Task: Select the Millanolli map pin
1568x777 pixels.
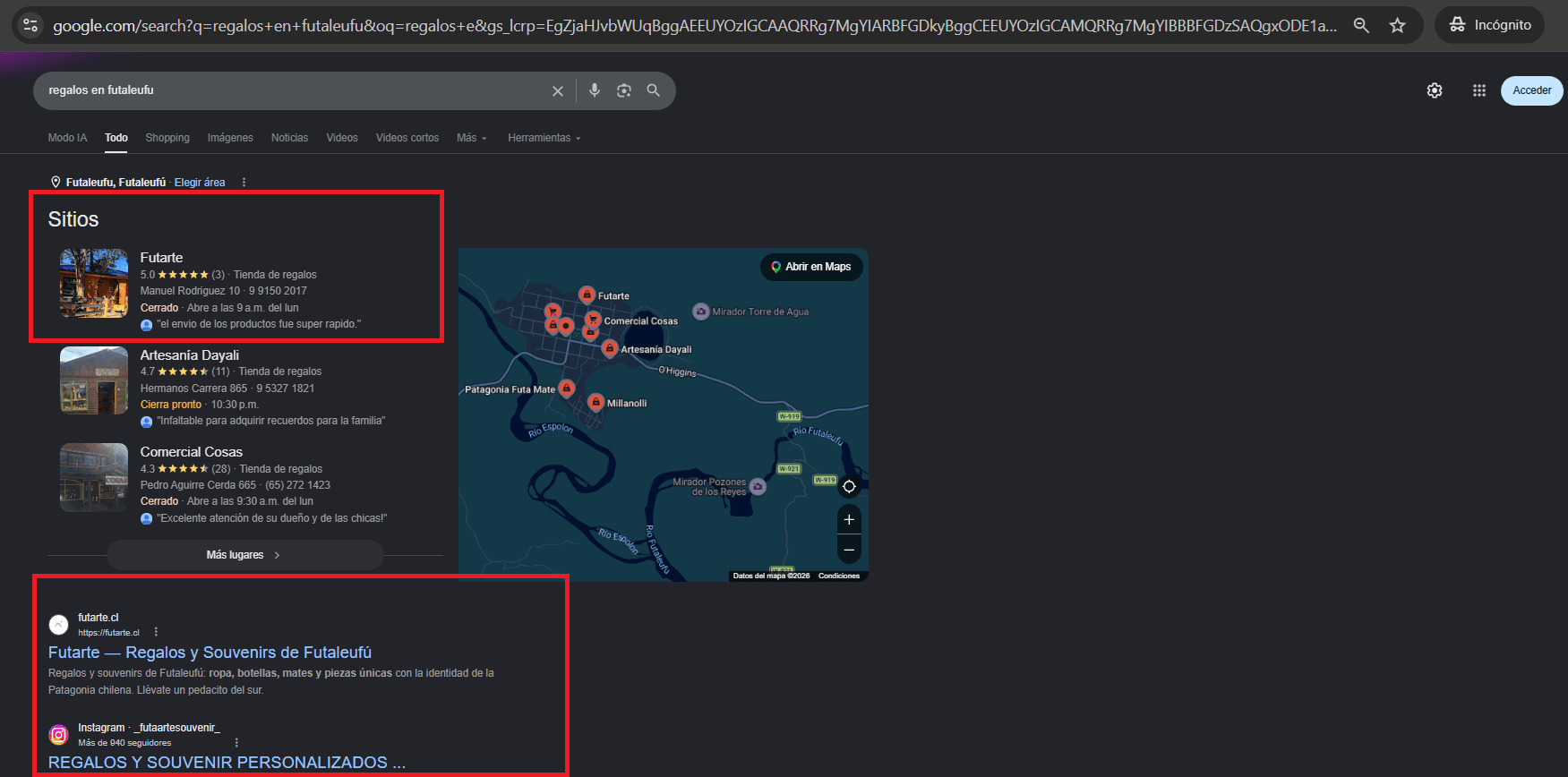Action: [596, 402]
